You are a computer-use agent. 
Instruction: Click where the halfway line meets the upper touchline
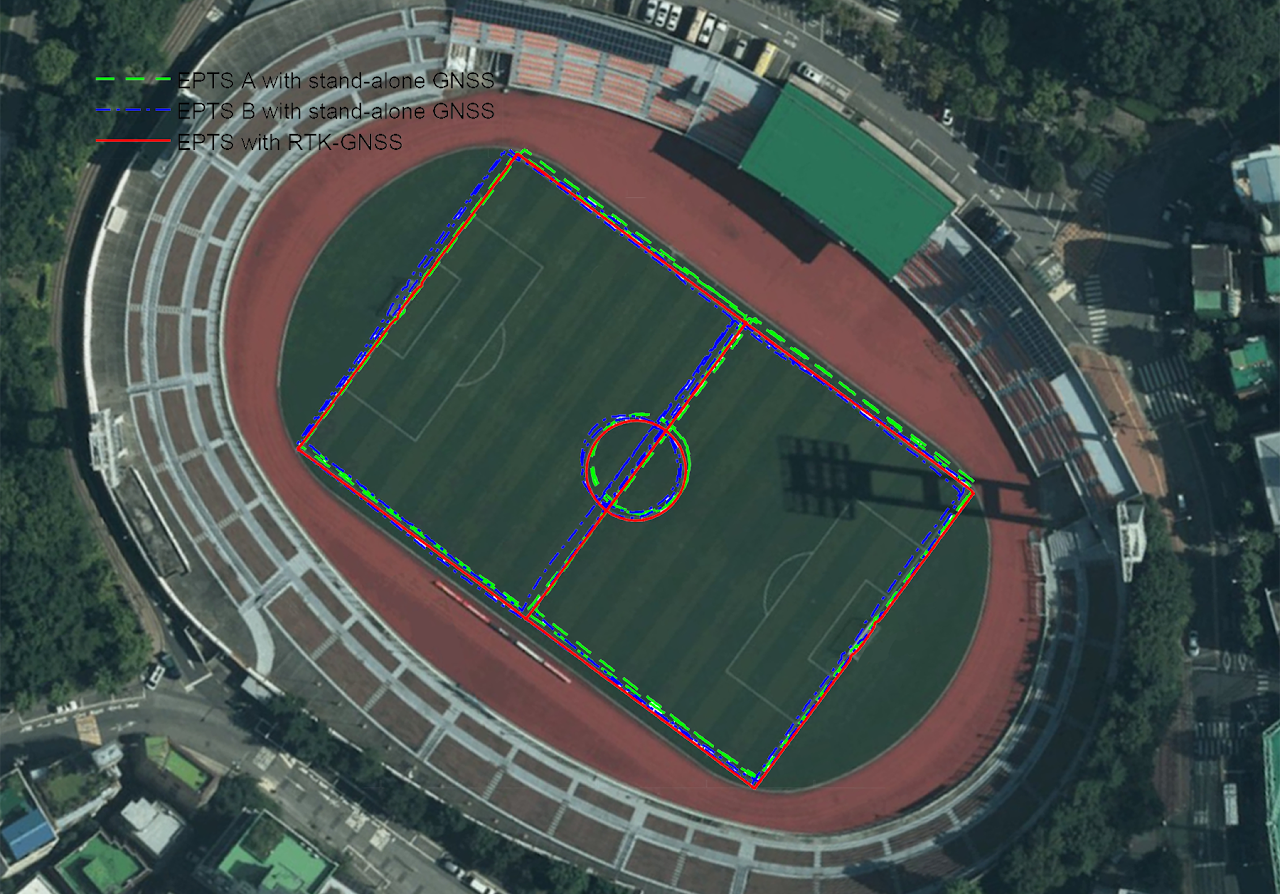(746, 322)
